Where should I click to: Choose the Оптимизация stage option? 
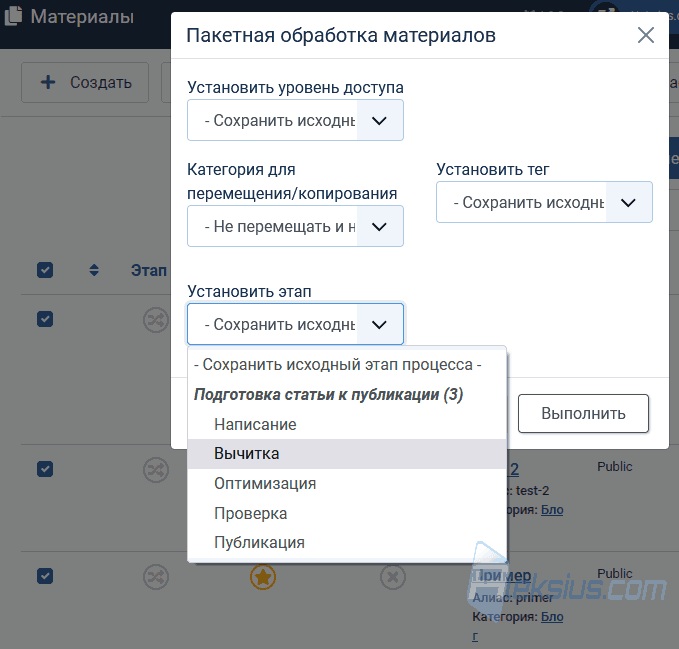click(x=347, y=483)
